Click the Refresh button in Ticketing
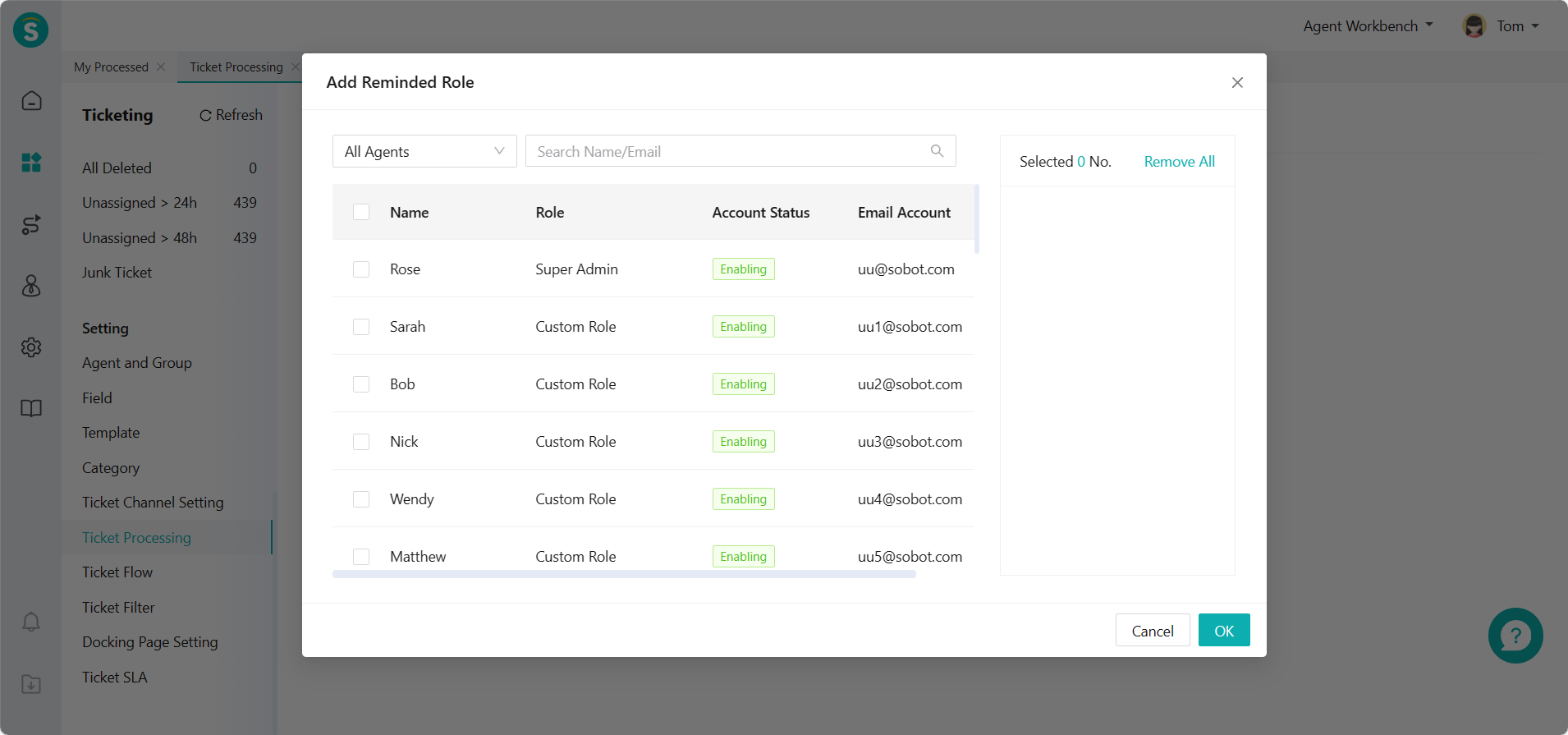 pos(231,115)
